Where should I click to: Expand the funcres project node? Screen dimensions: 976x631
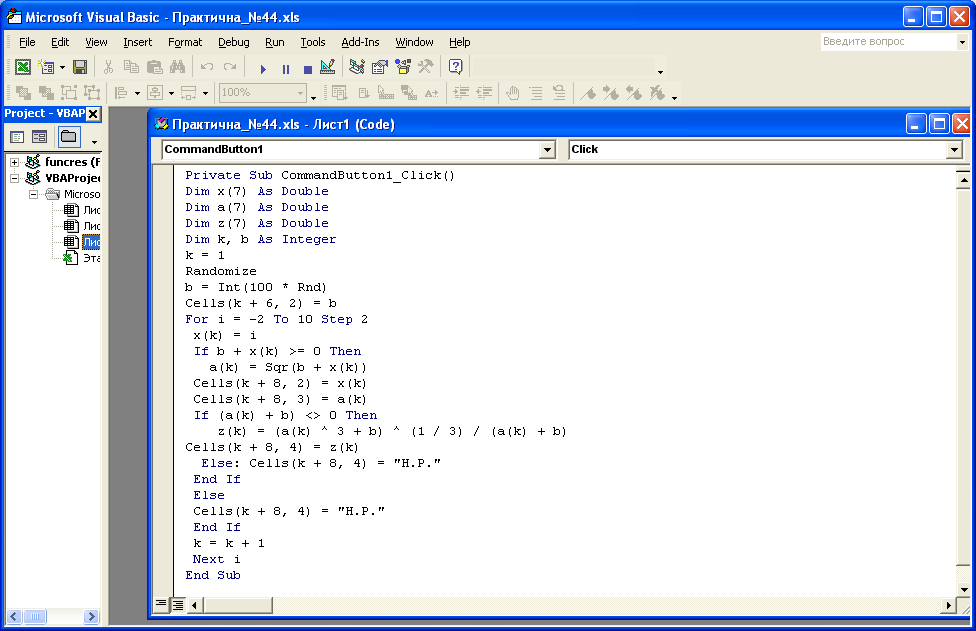pyautogui.click(x=14, y=162)
